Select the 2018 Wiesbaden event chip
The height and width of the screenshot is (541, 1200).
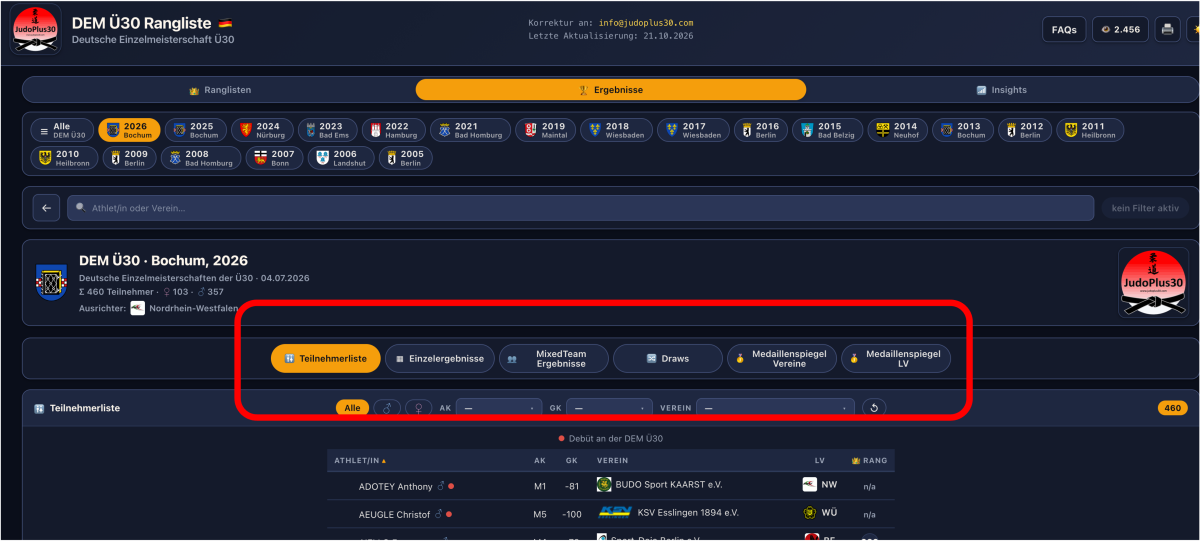click(x=615, y=130)
